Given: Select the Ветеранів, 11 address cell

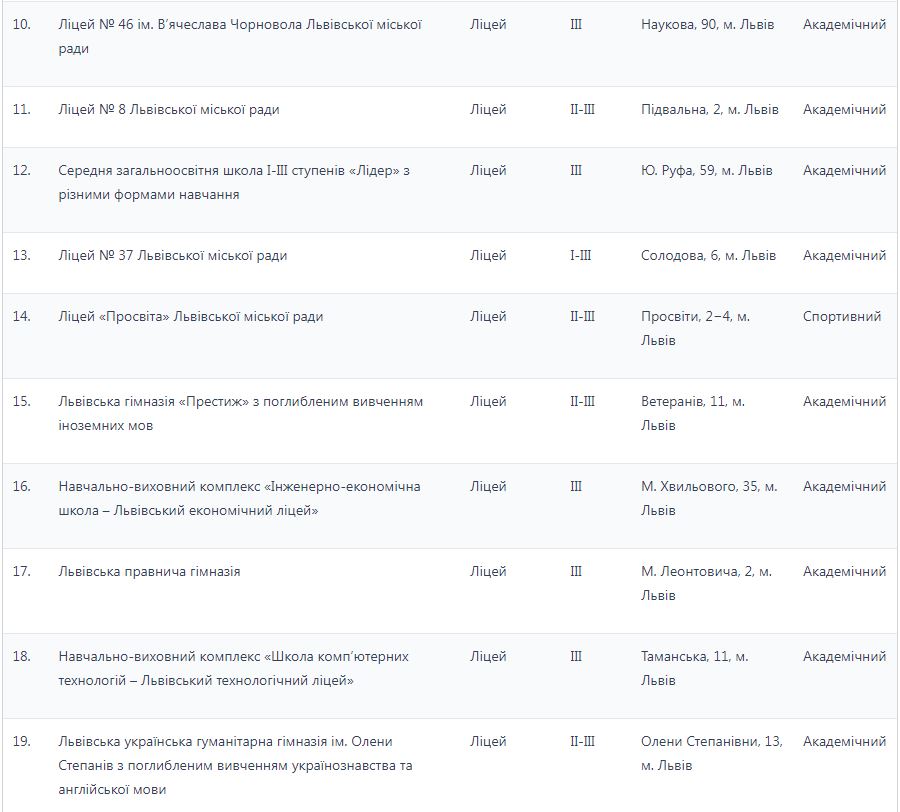Looking at the screenshot, I should (x=693, y=413).
